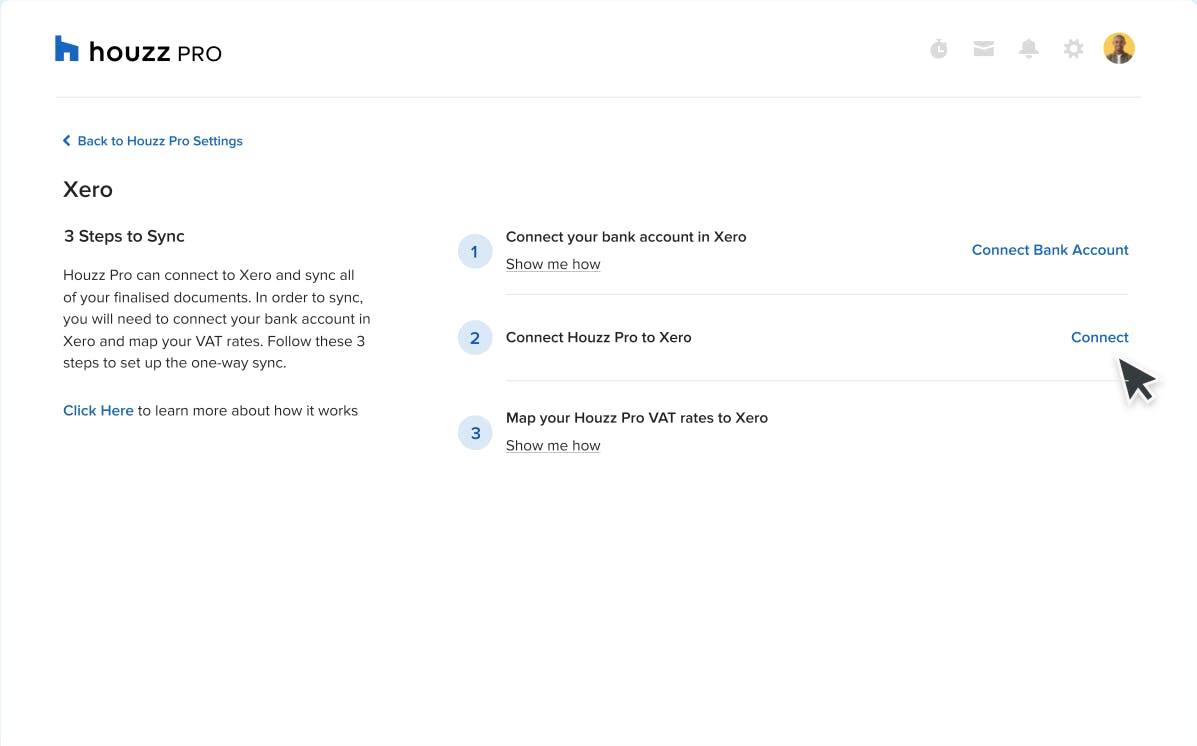Open the settings gear icon

coord(1073,49)
